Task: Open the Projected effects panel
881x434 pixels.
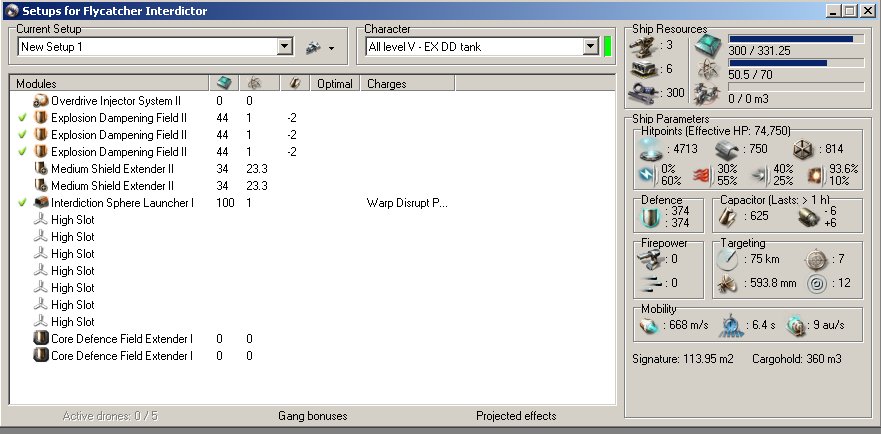Action: coord(516,416)
